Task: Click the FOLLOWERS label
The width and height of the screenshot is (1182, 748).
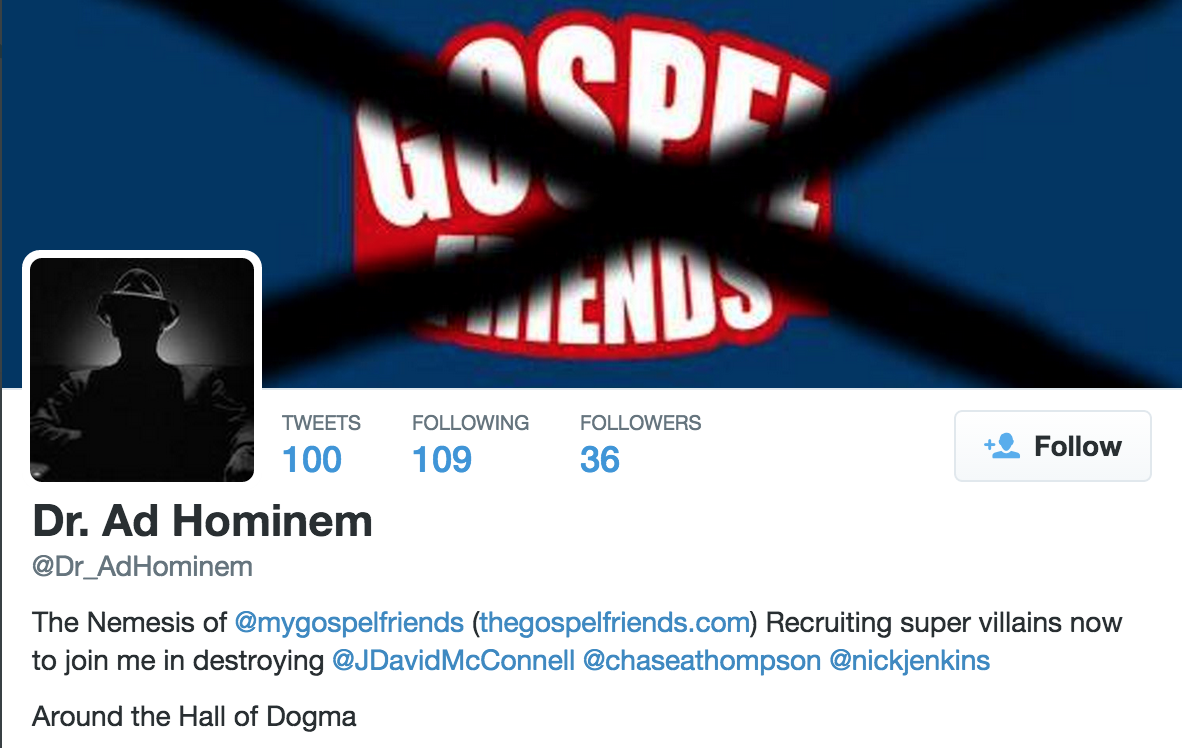Action: coord(640,423)
